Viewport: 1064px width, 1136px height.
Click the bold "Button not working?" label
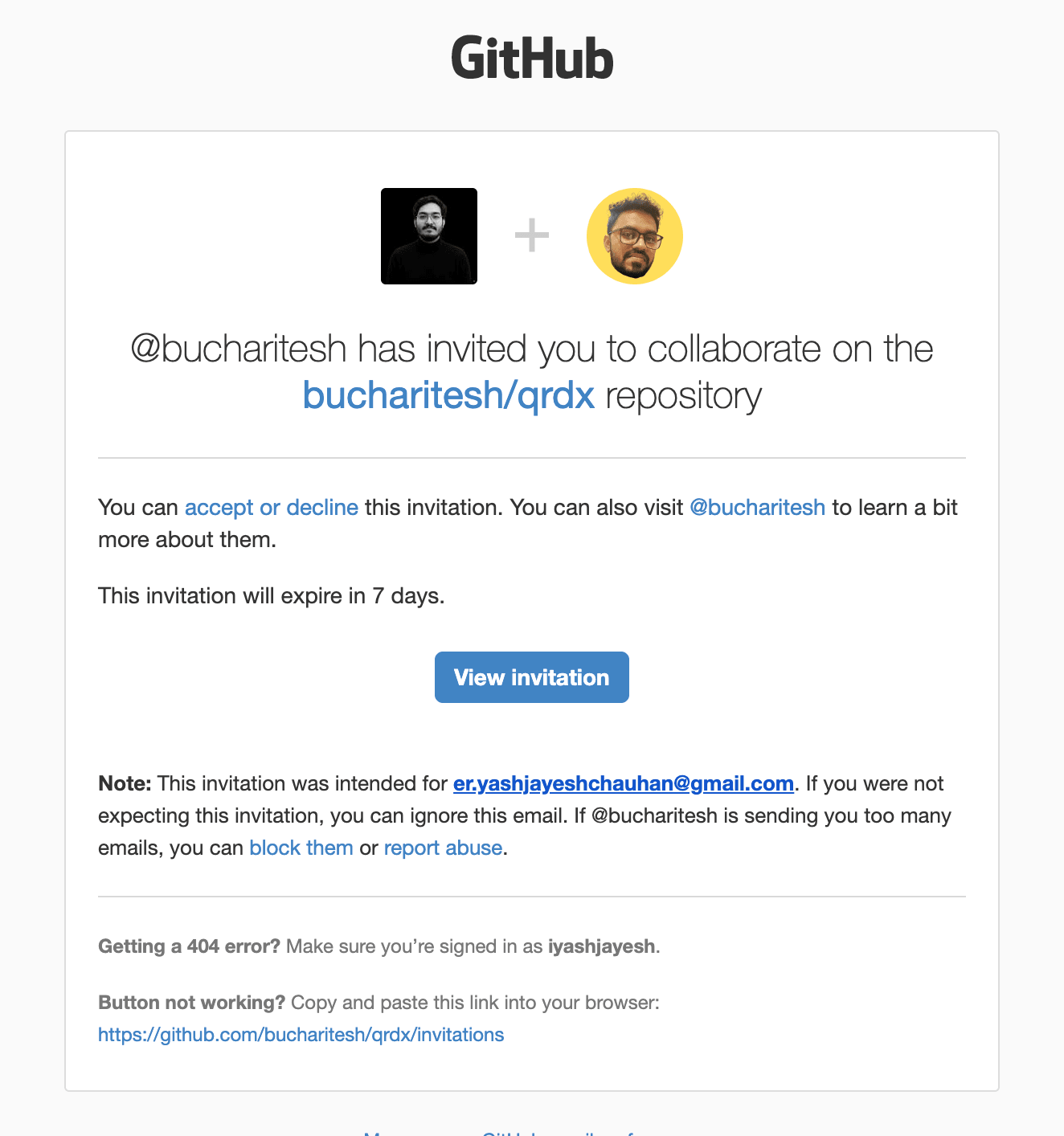coord(191,1003)
